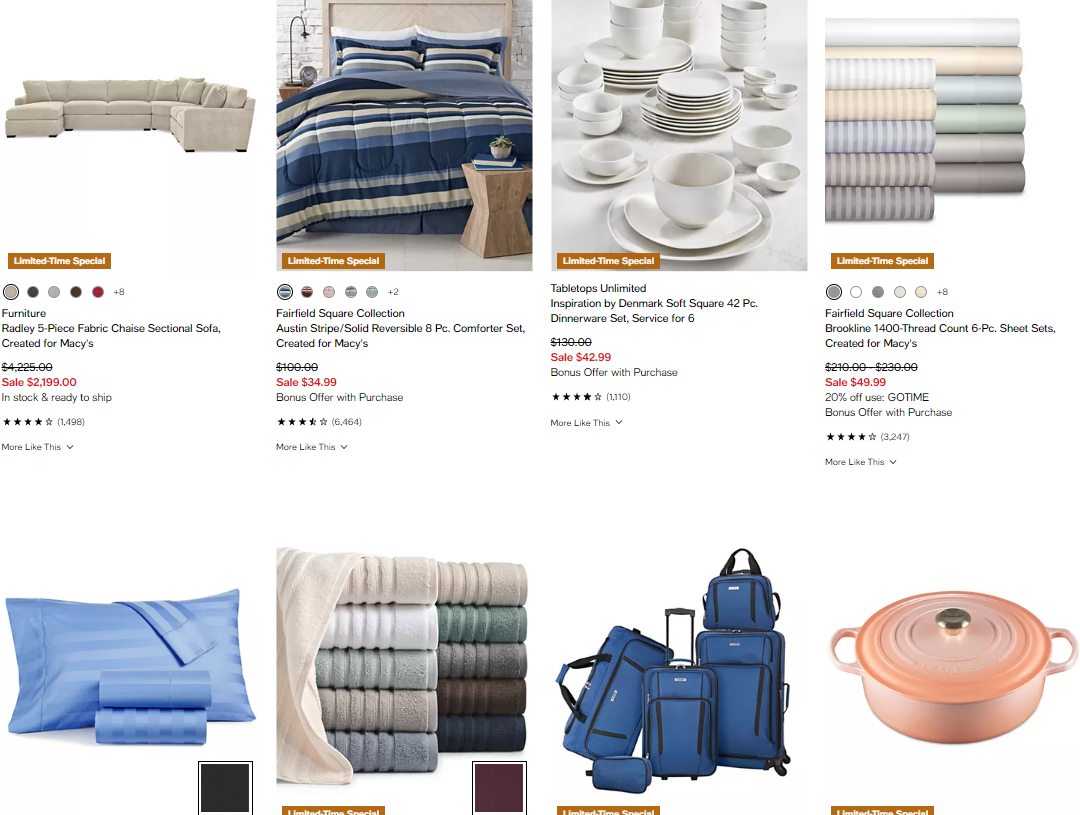Pick the white sheet set color swatch
Viewport: 1080px width, 815px height.
[855, 292]
